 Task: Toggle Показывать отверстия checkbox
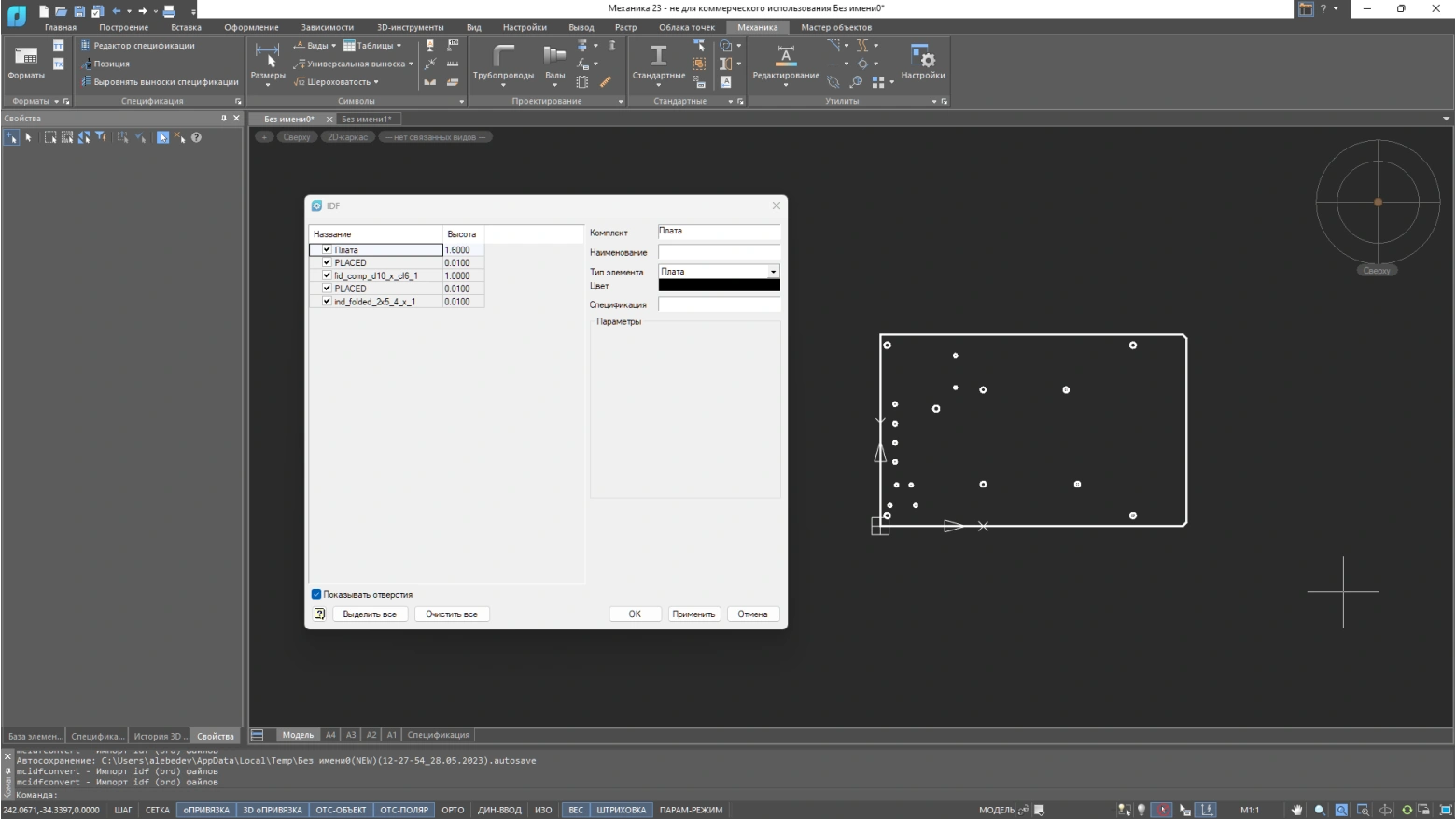tap(316, 595)
